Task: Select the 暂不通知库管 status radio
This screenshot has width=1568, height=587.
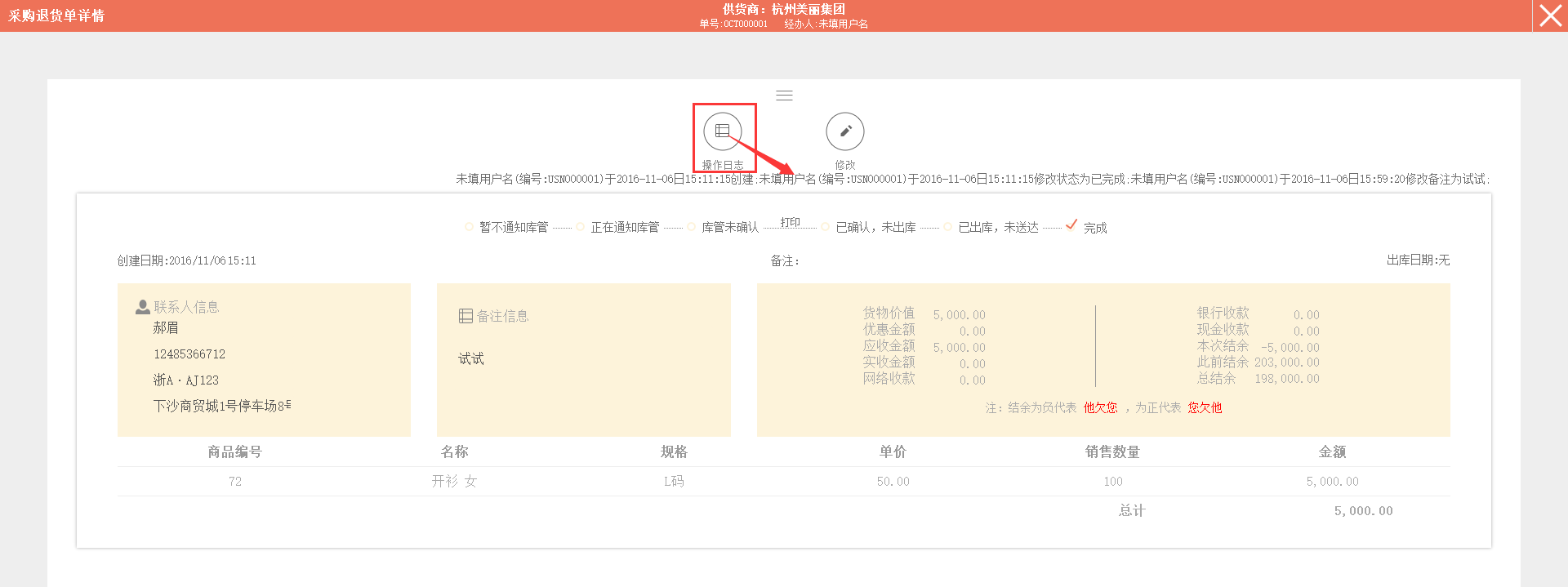Action: click(x=469, y=227)
